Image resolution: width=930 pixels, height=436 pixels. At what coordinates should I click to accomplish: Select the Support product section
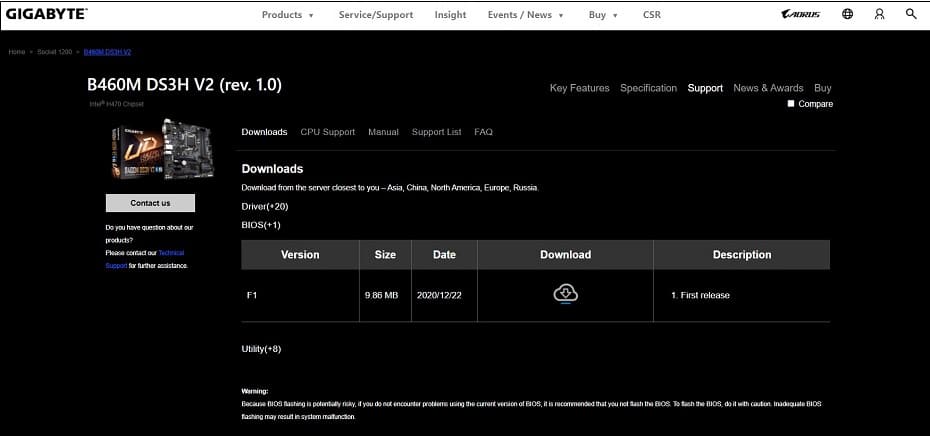705,88
